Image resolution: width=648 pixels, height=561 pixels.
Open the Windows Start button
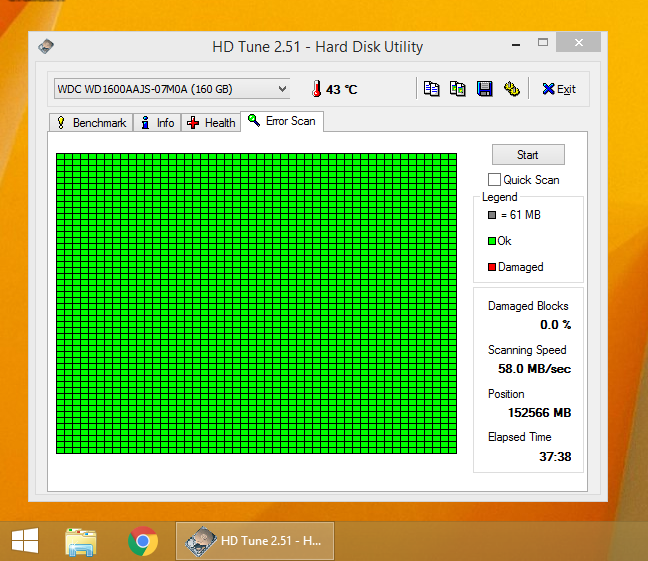pyautogui.click(x=25, y=540)
